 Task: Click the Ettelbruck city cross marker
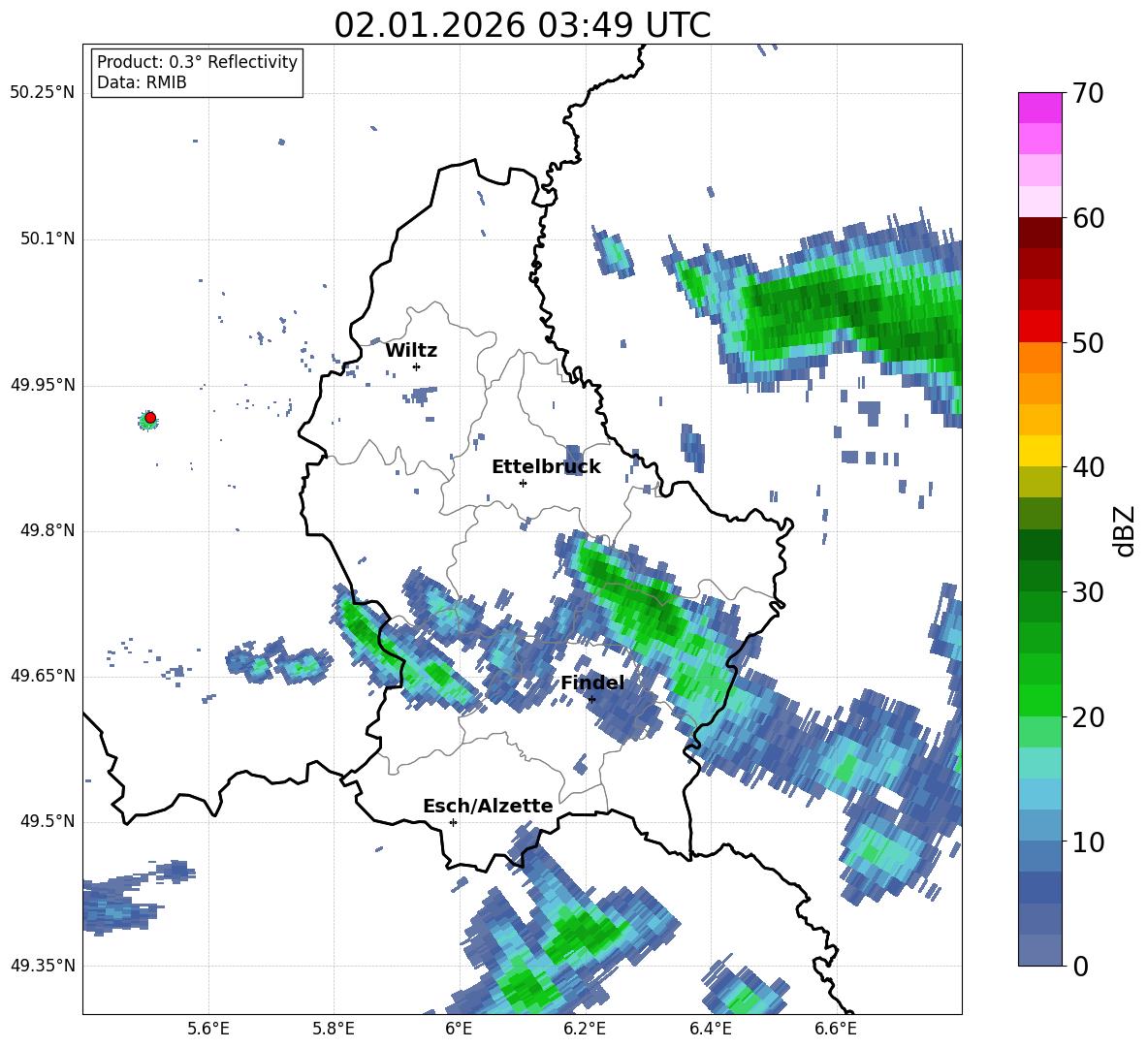(523, 483)
